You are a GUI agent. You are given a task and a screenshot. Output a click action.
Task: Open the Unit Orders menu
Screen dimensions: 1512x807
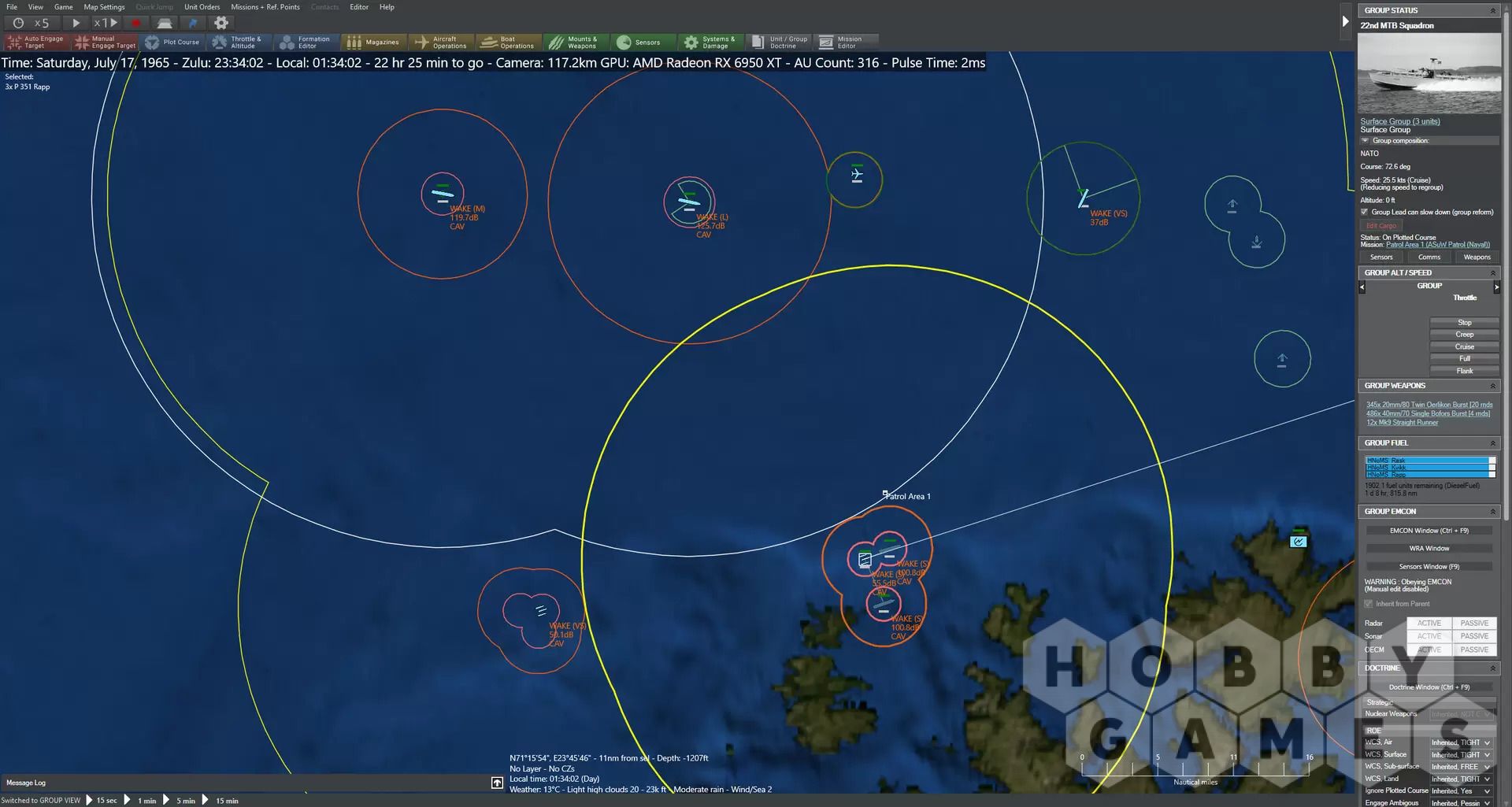pyautogui.click(x=202, y=7)
